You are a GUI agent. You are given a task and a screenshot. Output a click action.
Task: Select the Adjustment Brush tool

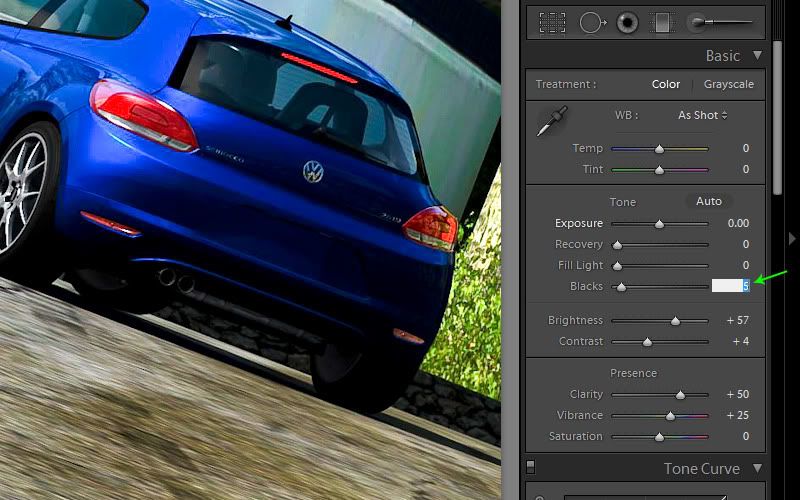click(720, 22)
